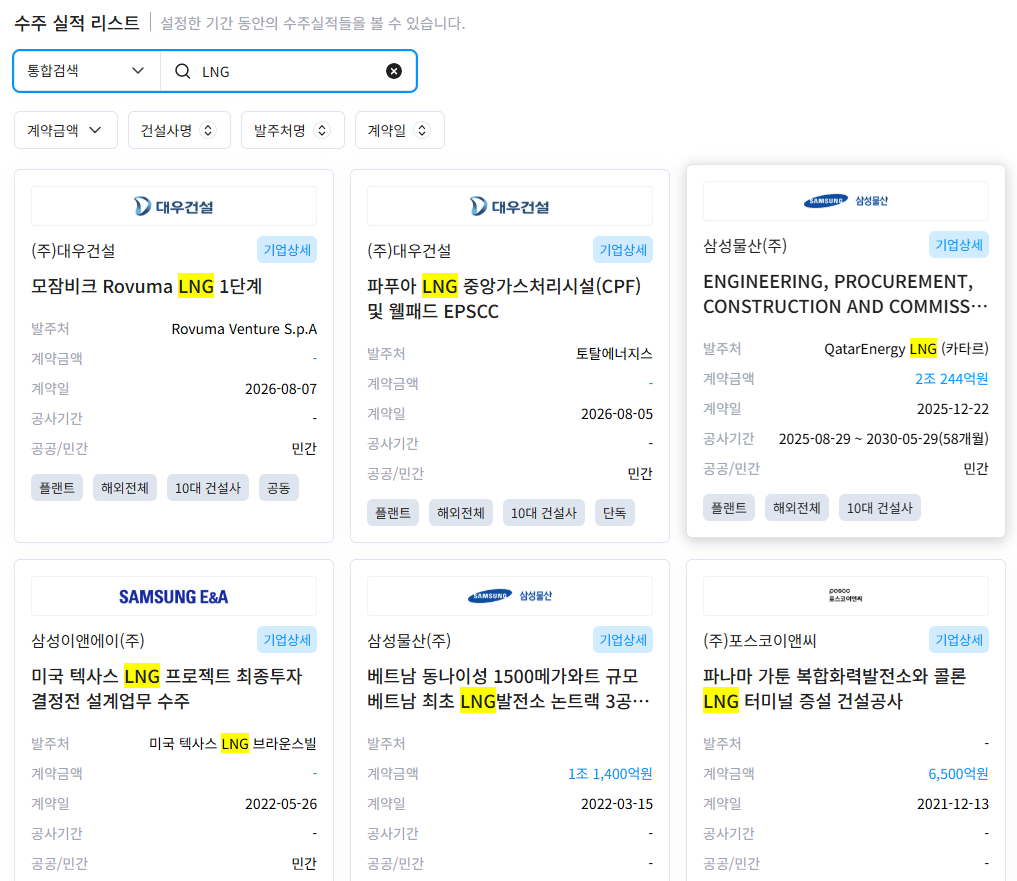Open 기업상세 for the QatarEnergy LNG card
Image resolution: width=1017 pixels, height=881 pixels.
(959, 245)
